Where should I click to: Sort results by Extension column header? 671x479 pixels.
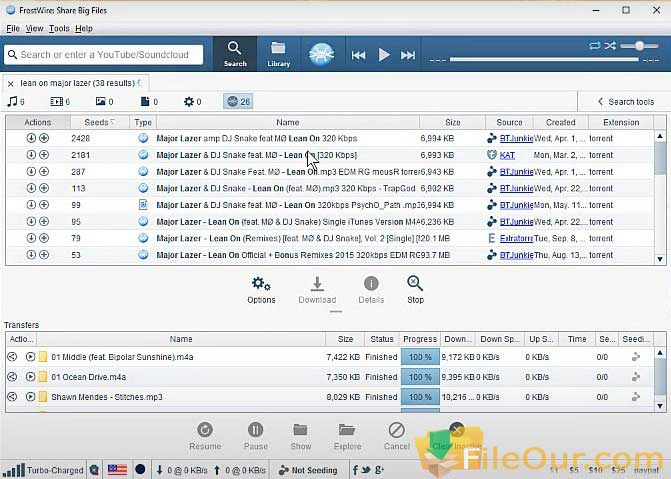click(x=621, y=122)
